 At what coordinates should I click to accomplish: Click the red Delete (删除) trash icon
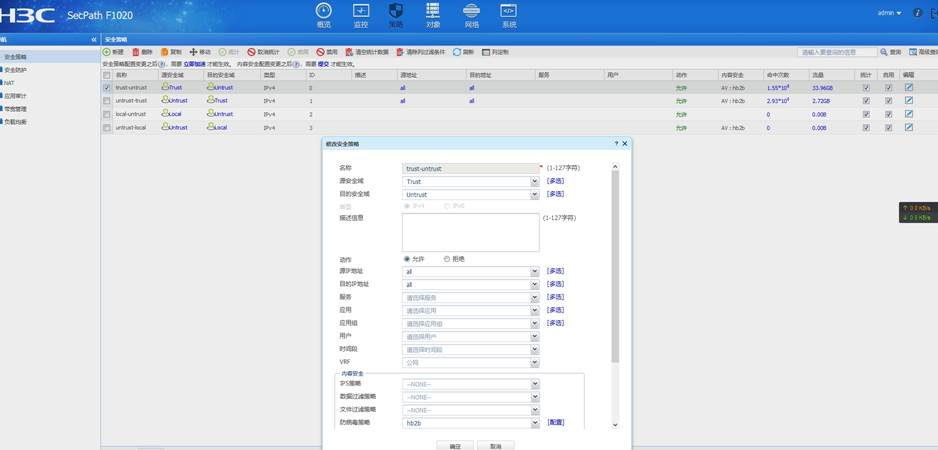pos(136,52)
